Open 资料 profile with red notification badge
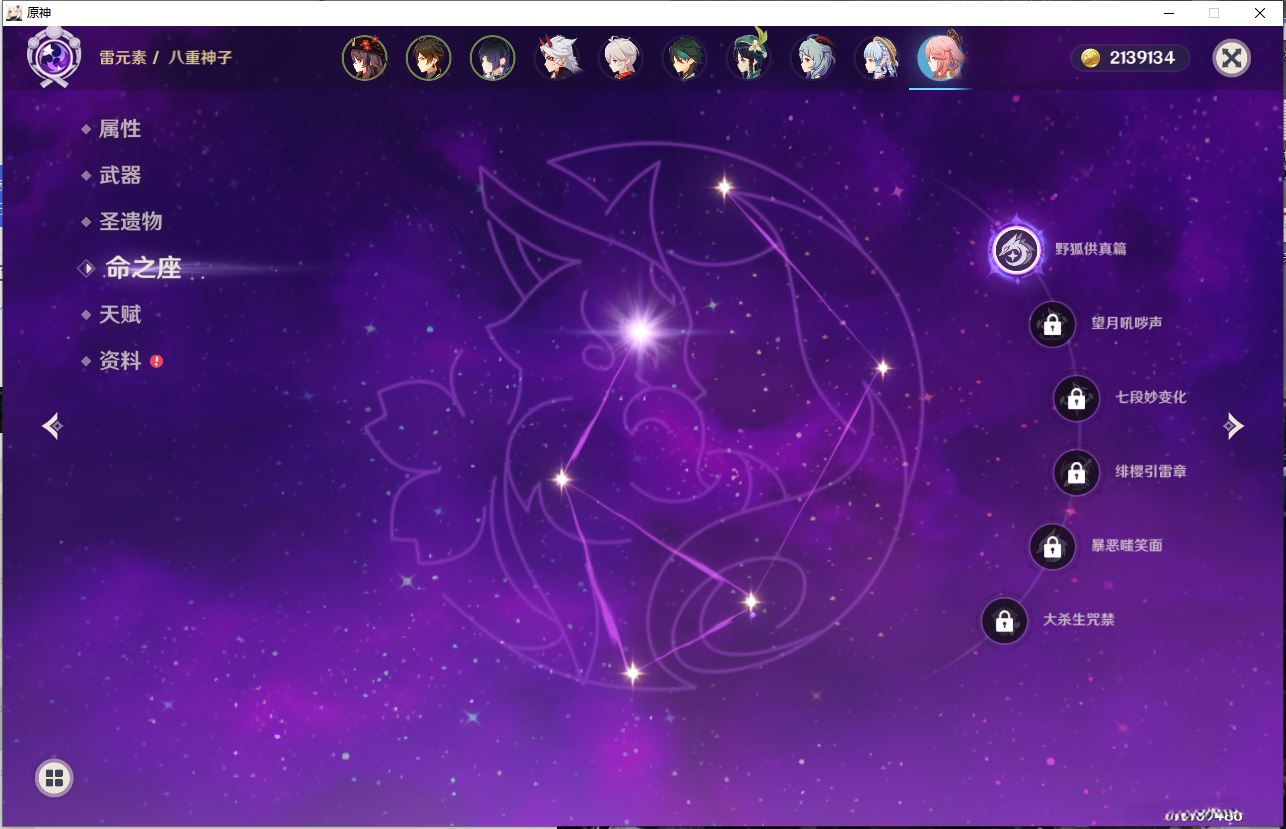Screen dimensions: 1286x829 (x=121, y=361)
